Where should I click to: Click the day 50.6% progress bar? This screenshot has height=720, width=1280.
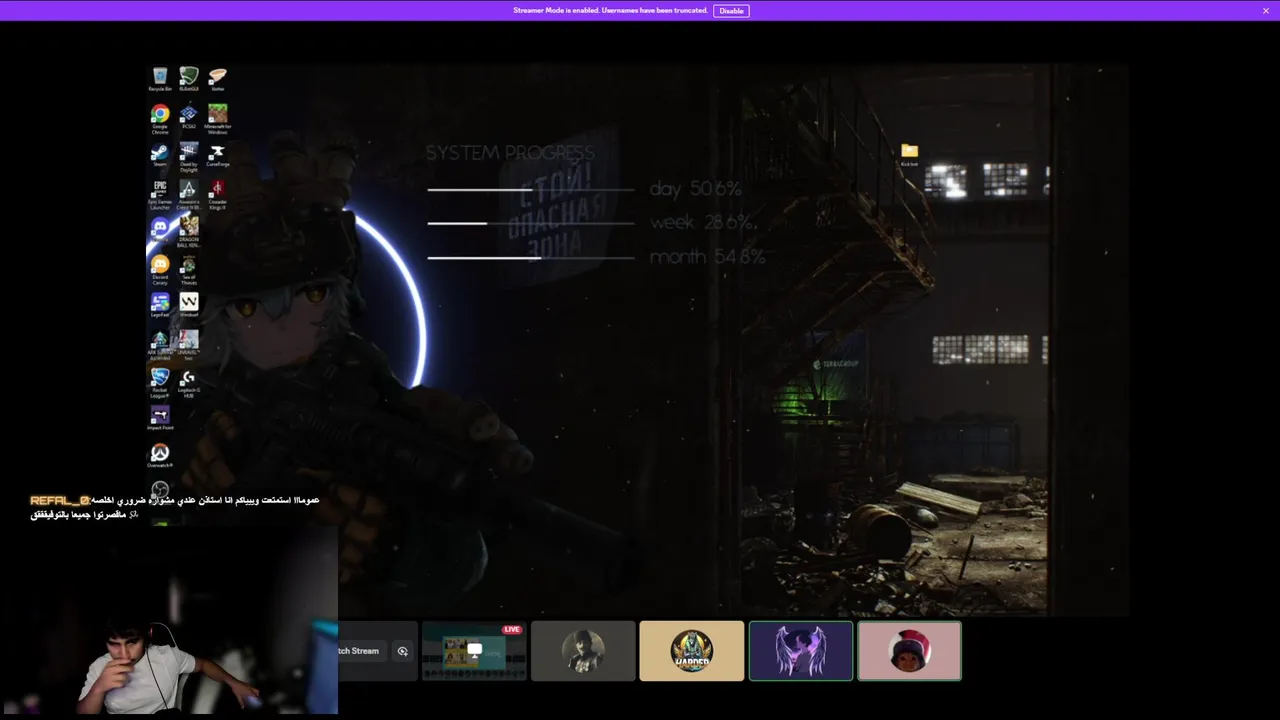531,189
